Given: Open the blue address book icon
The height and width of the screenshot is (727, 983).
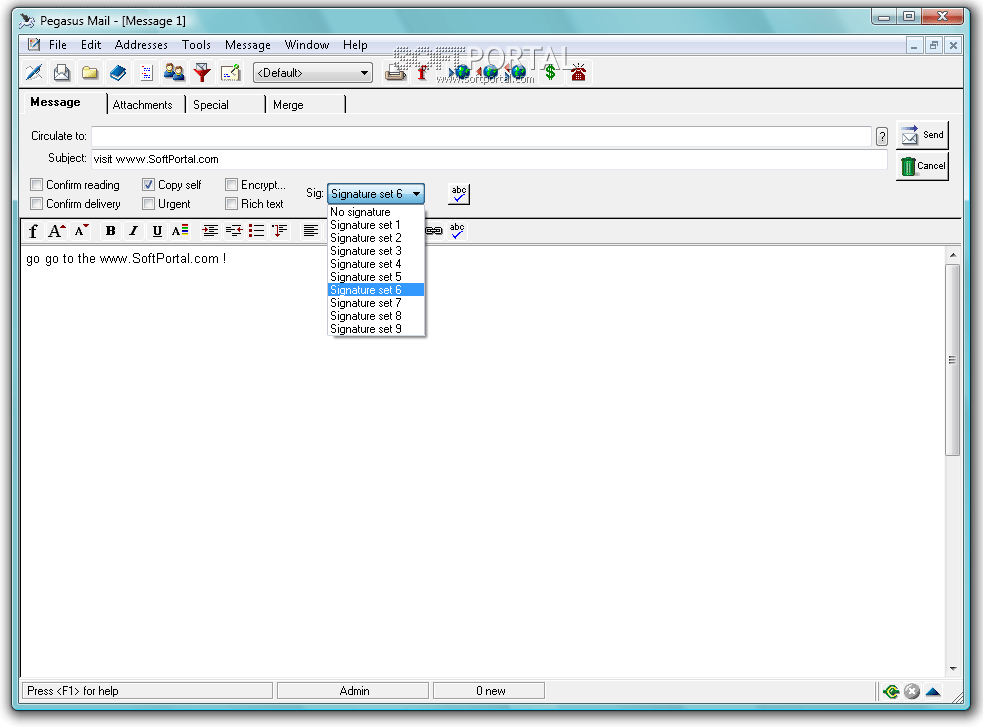Looking at the screenshot, I should (118, 73).
